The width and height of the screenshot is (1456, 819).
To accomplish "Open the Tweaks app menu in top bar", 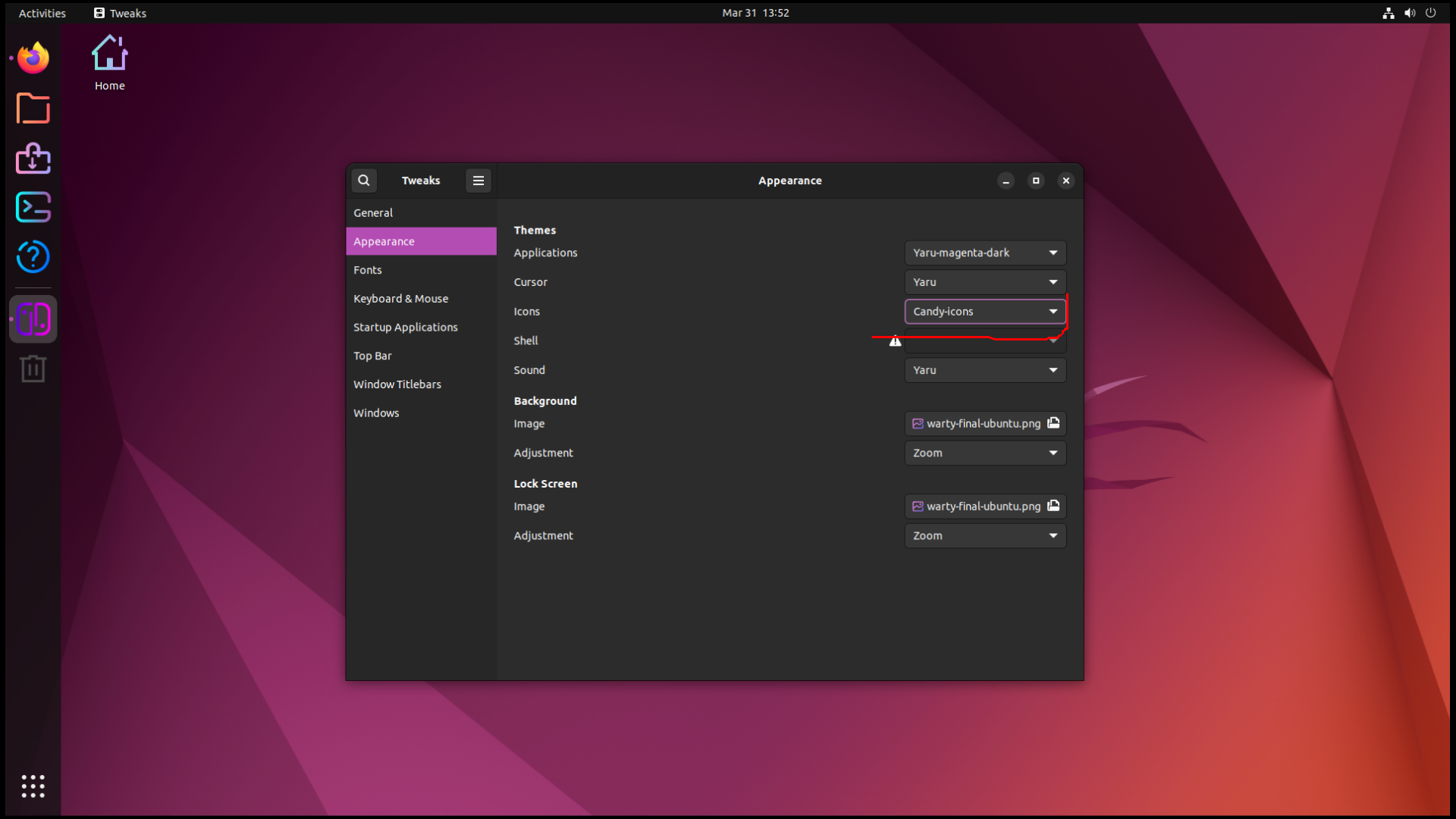I will coord(120,13).
